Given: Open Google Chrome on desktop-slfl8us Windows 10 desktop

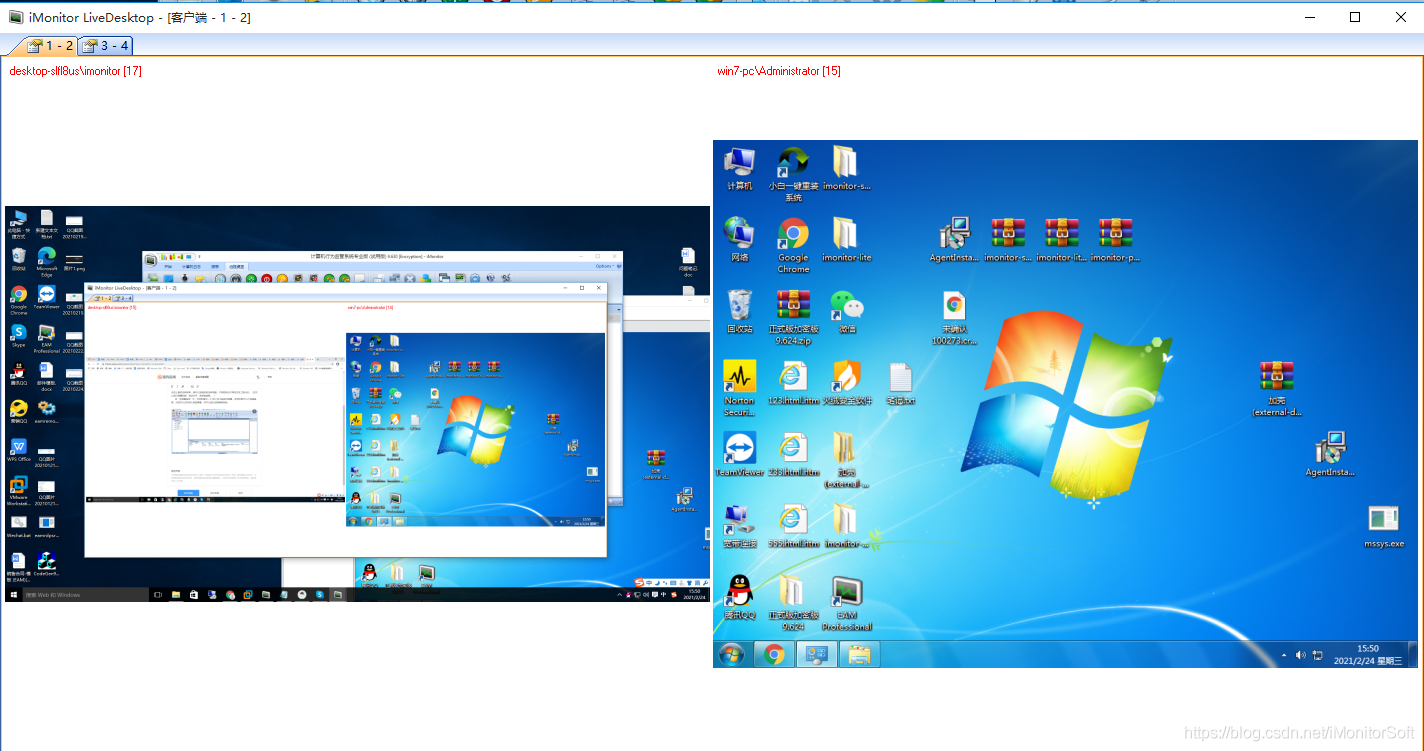Looking at the screenshot, I should pyautogui.click(x=18, y=299).
